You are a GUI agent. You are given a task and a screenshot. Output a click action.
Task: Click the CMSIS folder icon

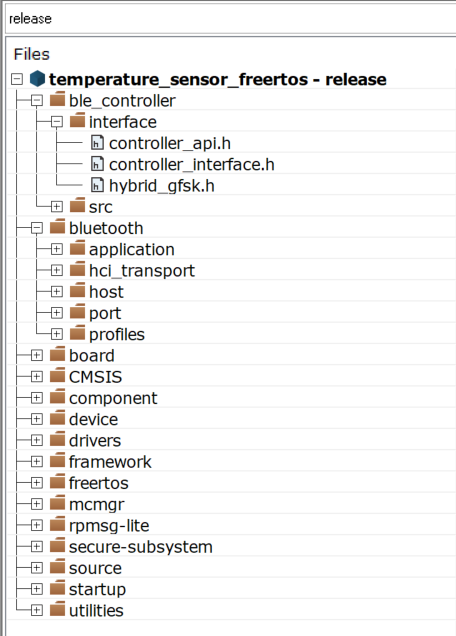point(58,375)
